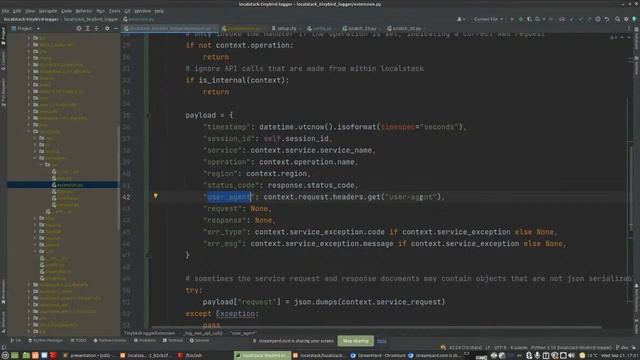Collapse the payload dictionary fold marker at line 35
The width and height of the screenshot is (640, 360).
click(148, 116)
